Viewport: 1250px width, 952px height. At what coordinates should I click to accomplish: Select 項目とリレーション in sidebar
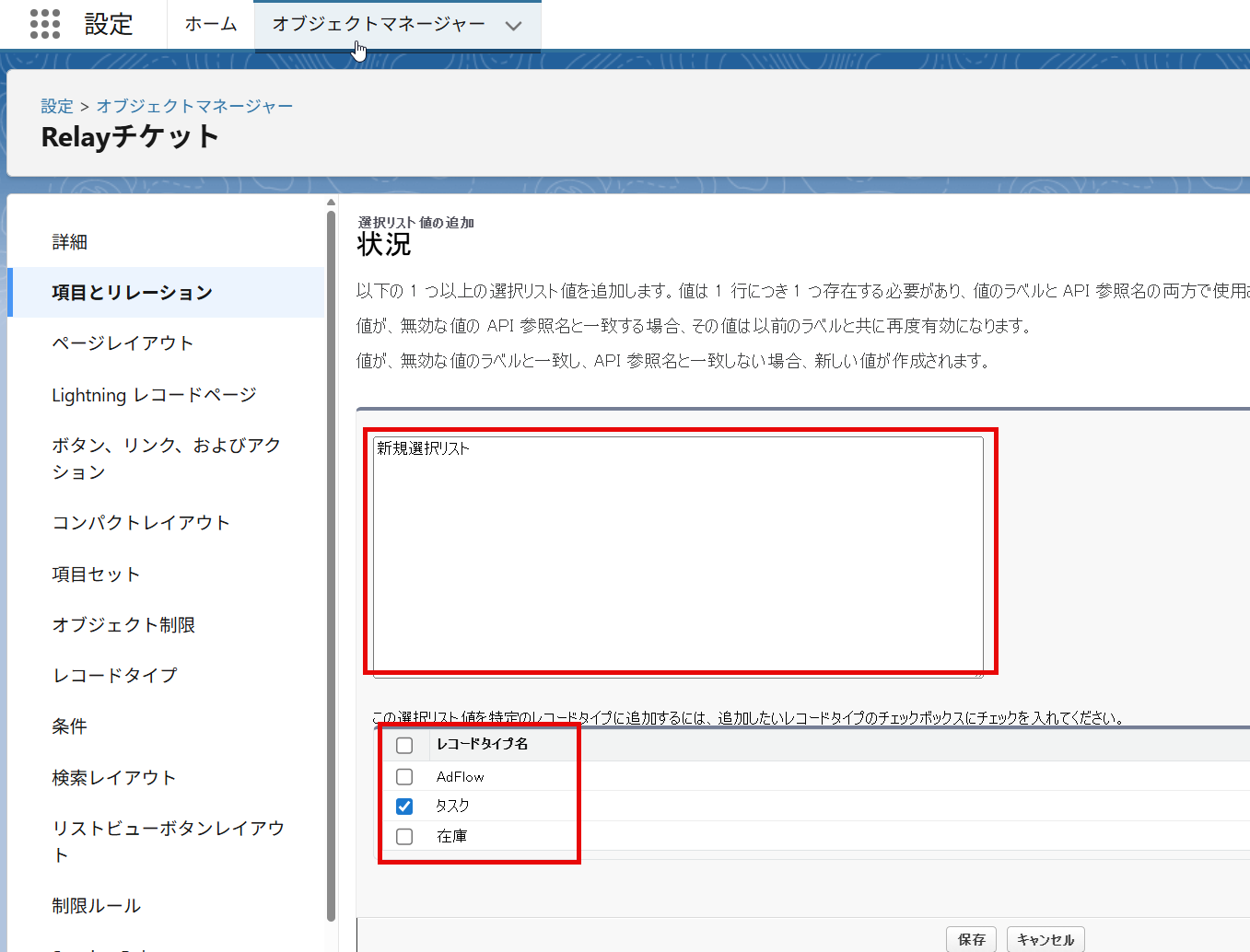tap(167, 293)
